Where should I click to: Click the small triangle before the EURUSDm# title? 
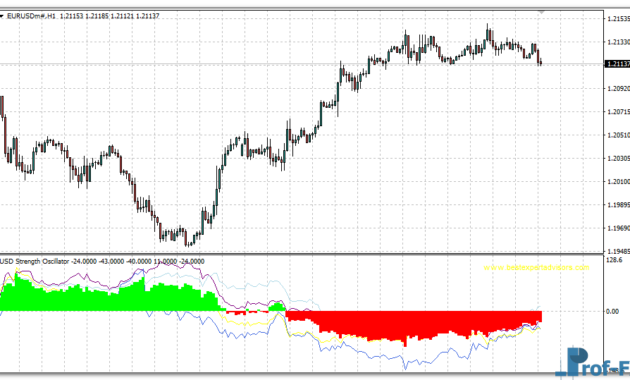tap(2, 16)
